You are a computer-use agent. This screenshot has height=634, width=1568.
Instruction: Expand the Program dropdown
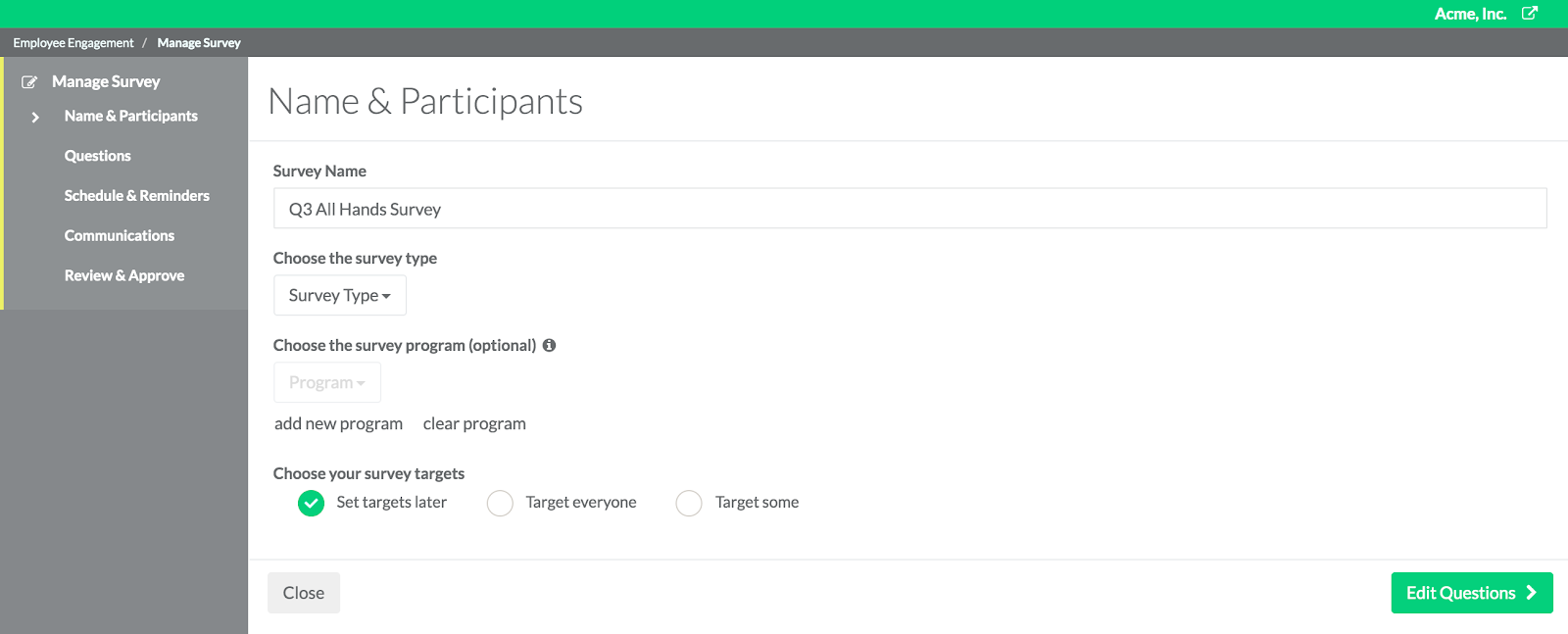pos(326,382)
